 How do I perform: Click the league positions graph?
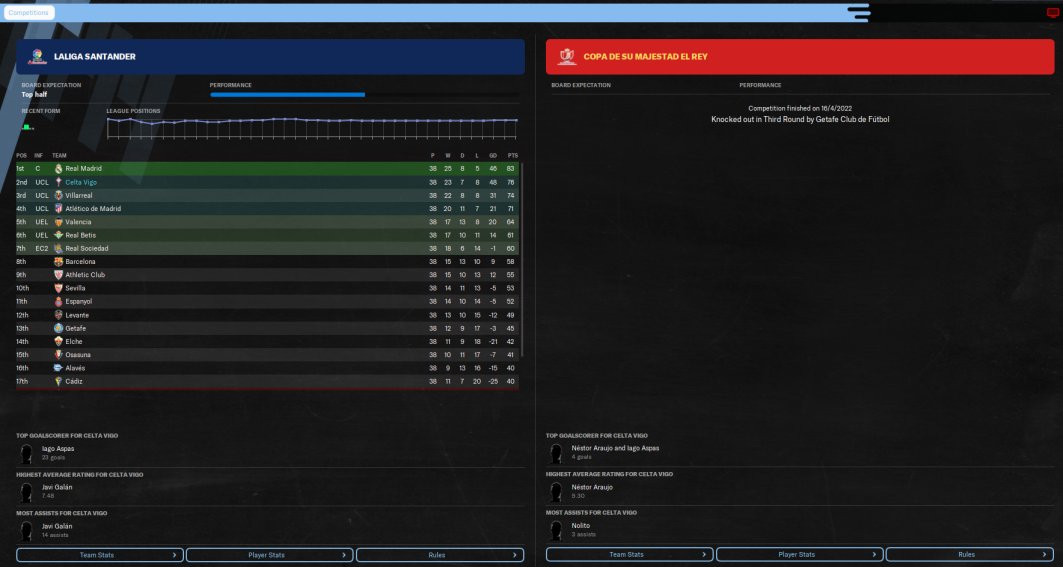[313, 128]
